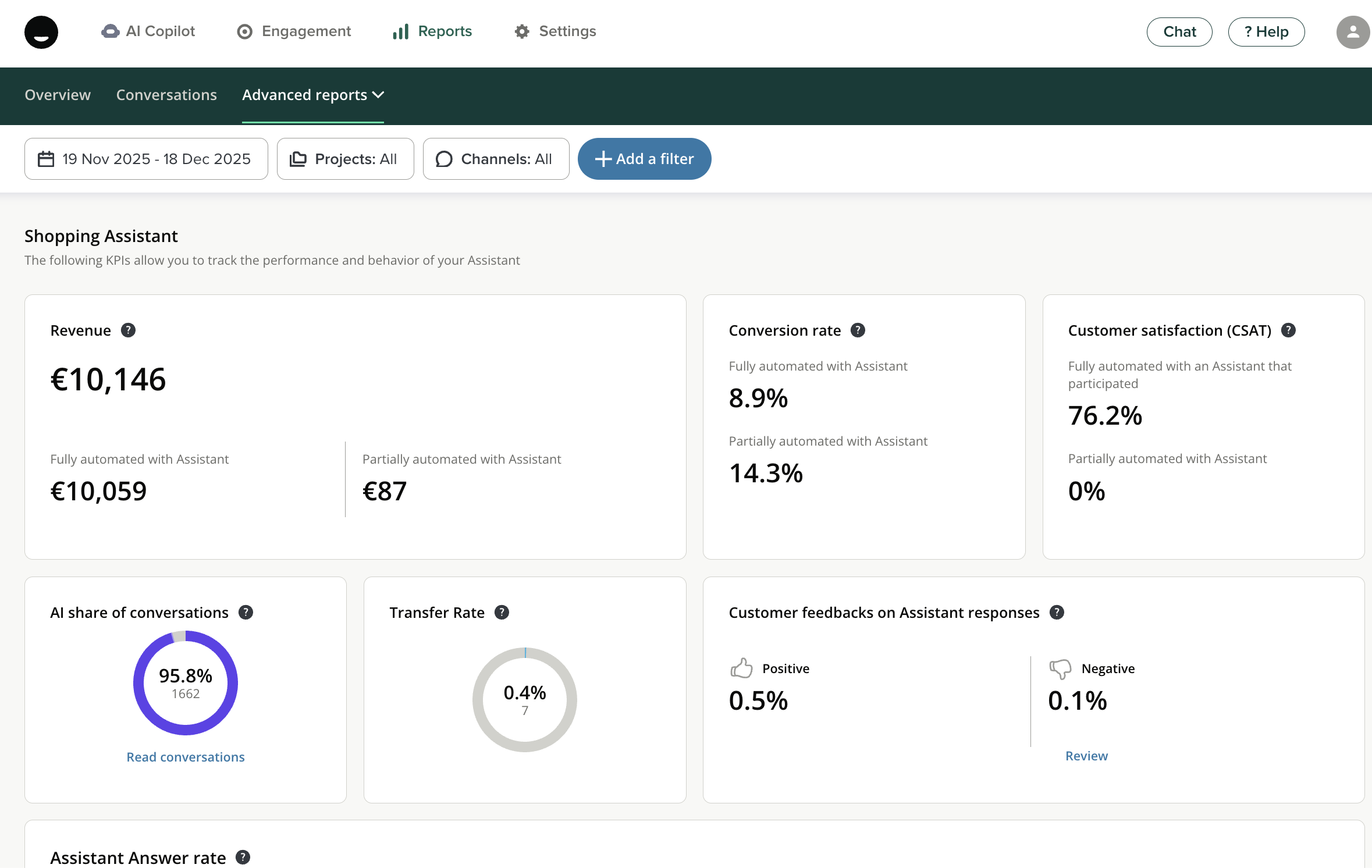Click the Read conversations link
Image resolution: width=1372 pixels, height=868 pixels.
(186, 757)
